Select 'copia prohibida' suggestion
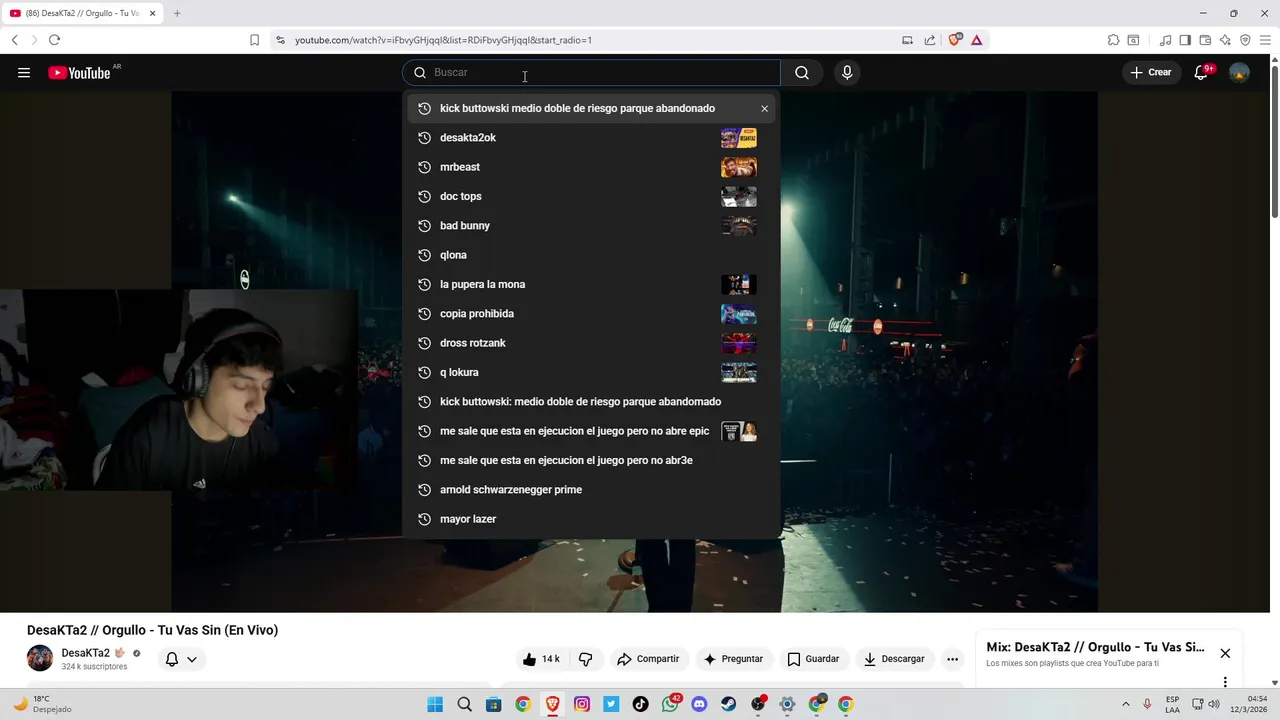This screenshot has width=1280, height=720. pos(591,313)
